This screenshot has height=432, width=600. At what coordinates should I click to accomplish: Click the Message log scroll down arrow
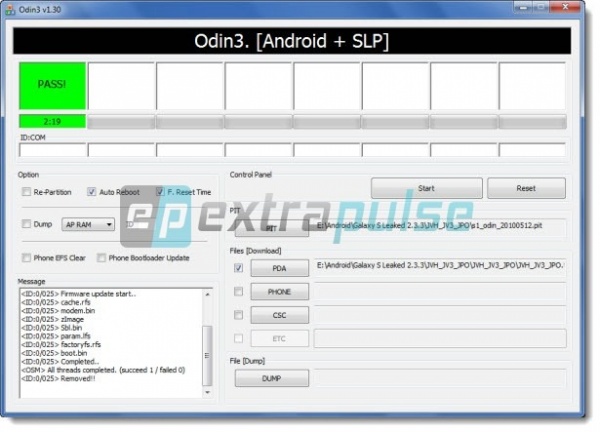207,392
